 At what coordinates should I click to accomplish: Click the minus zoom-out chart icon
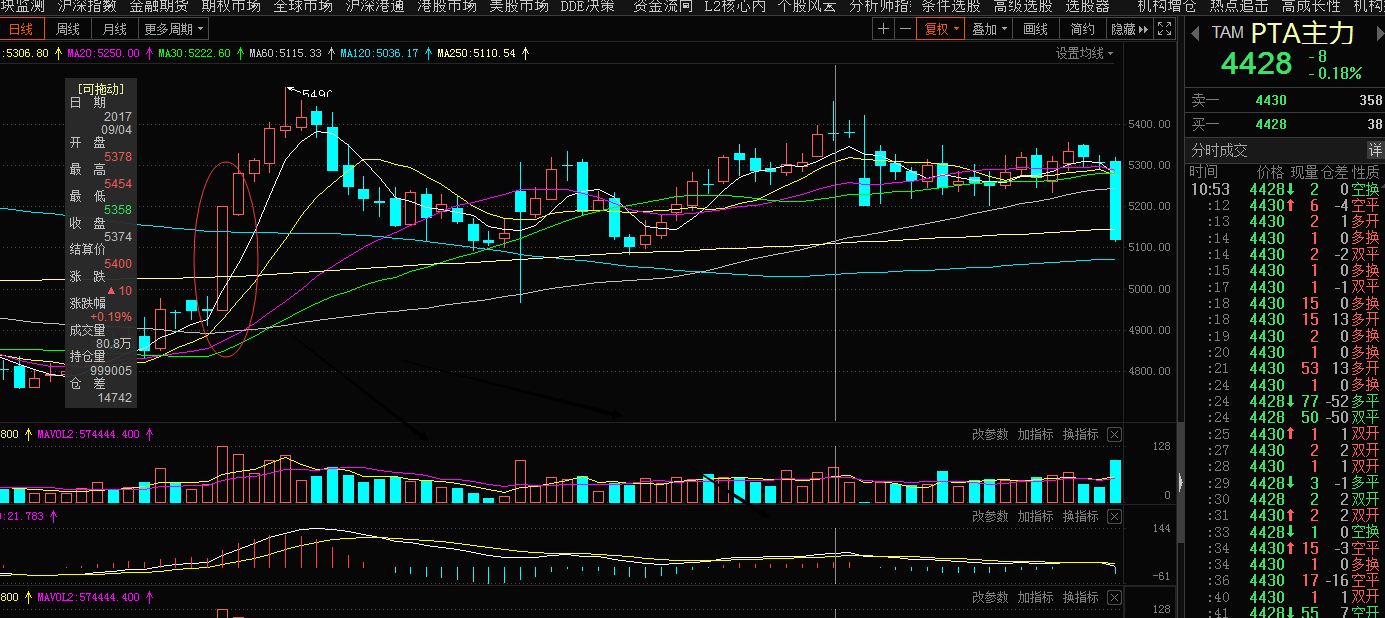point(905,29)
